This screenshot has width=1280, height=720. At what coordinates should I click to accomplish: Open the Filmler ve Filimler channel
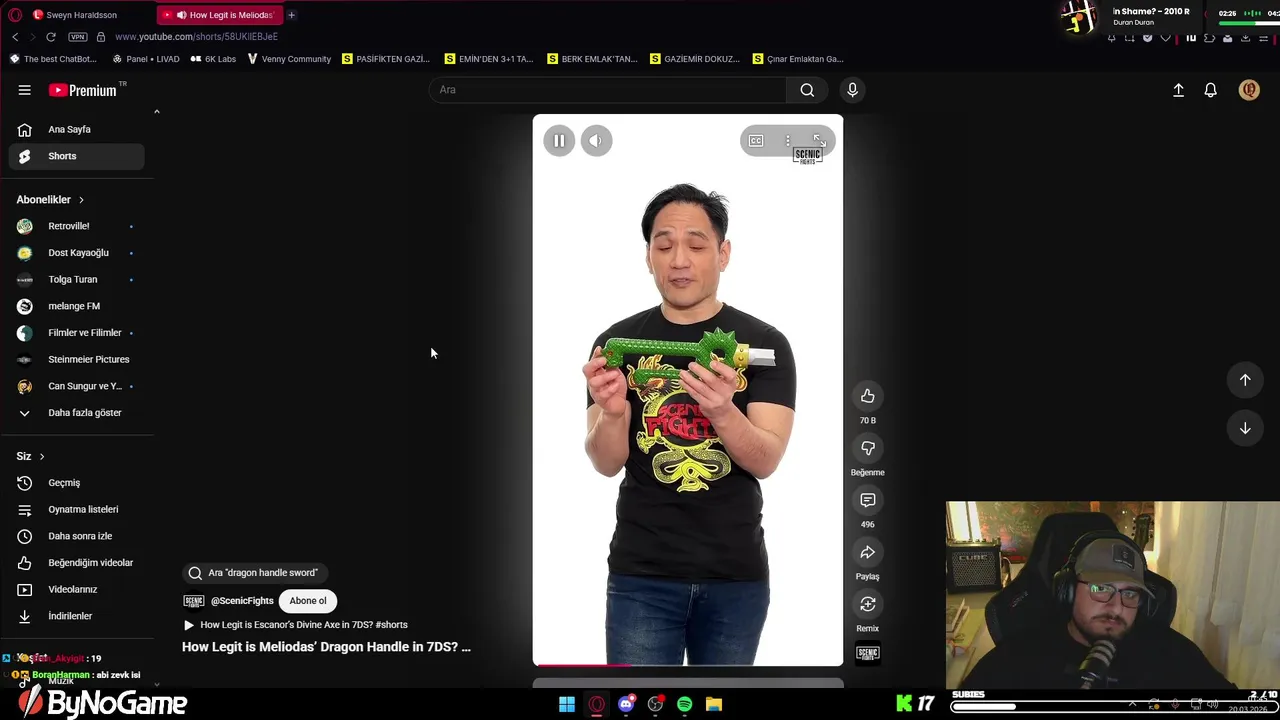tap(76, 333)
